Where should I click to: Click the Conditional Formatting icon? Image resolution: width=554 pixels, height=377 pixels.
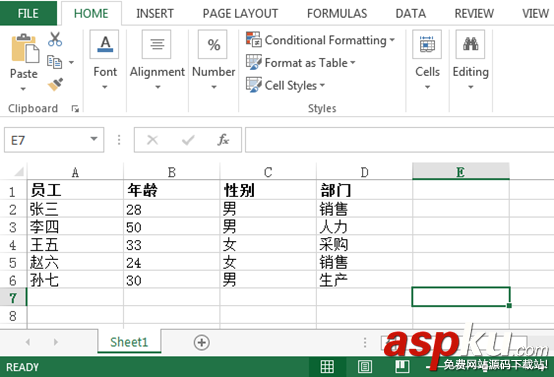[254, 39]
